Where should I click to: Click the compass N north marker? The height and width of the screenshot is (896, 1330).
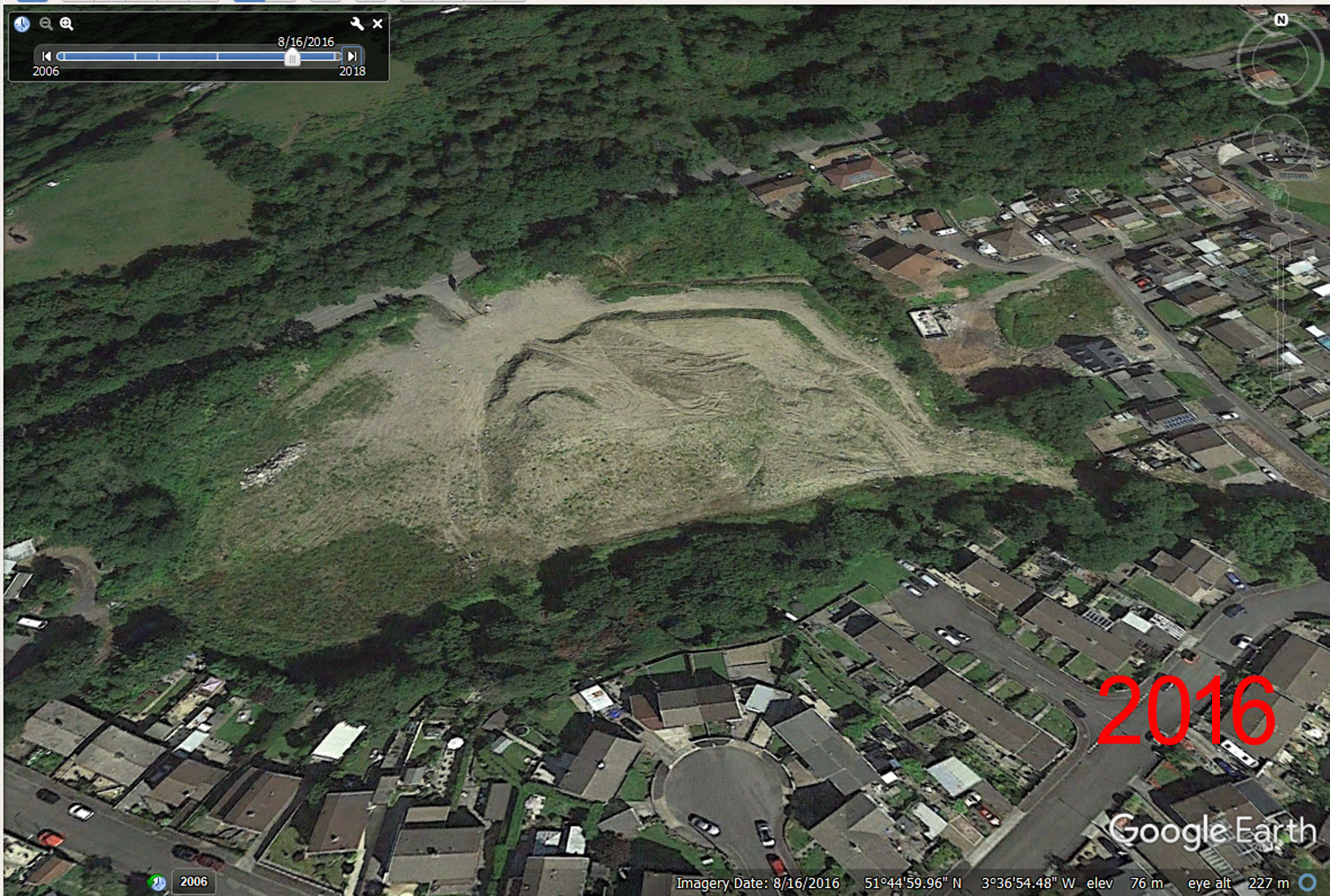pyautogui.click(x=1281, y=19)
